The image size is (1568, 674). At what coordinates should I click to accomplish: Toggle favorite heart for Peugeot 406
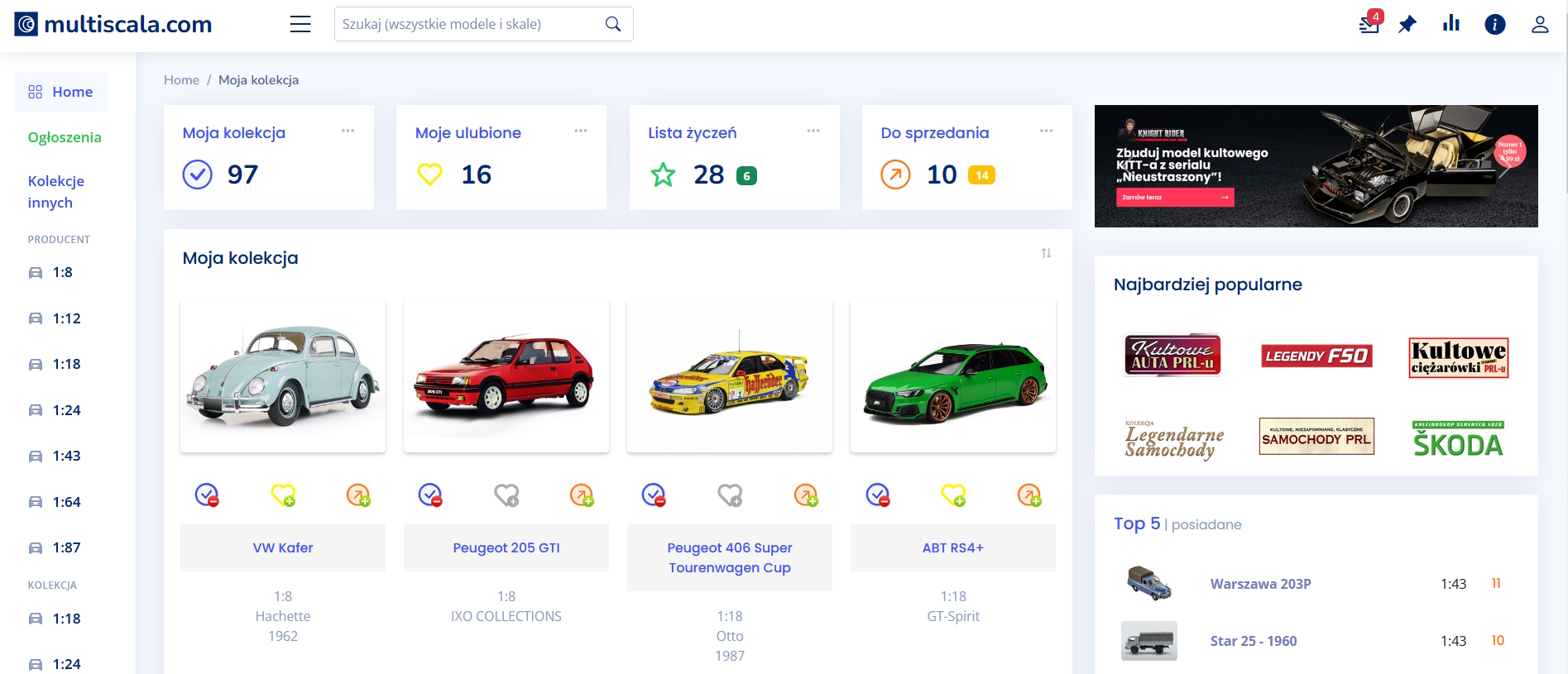730,495
